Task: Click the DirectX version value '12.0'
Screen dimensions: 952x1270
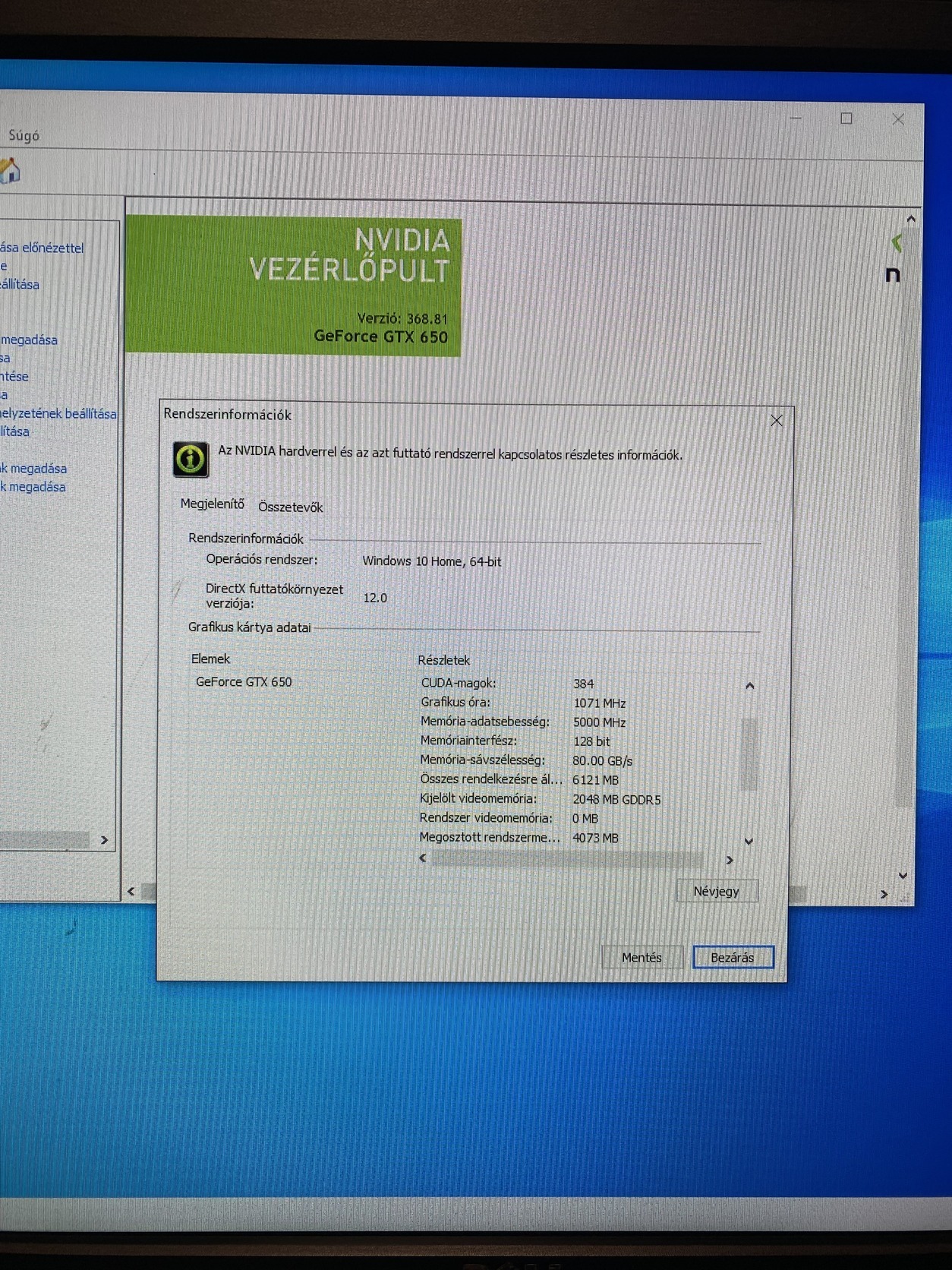Action: [x=375, y=598]
